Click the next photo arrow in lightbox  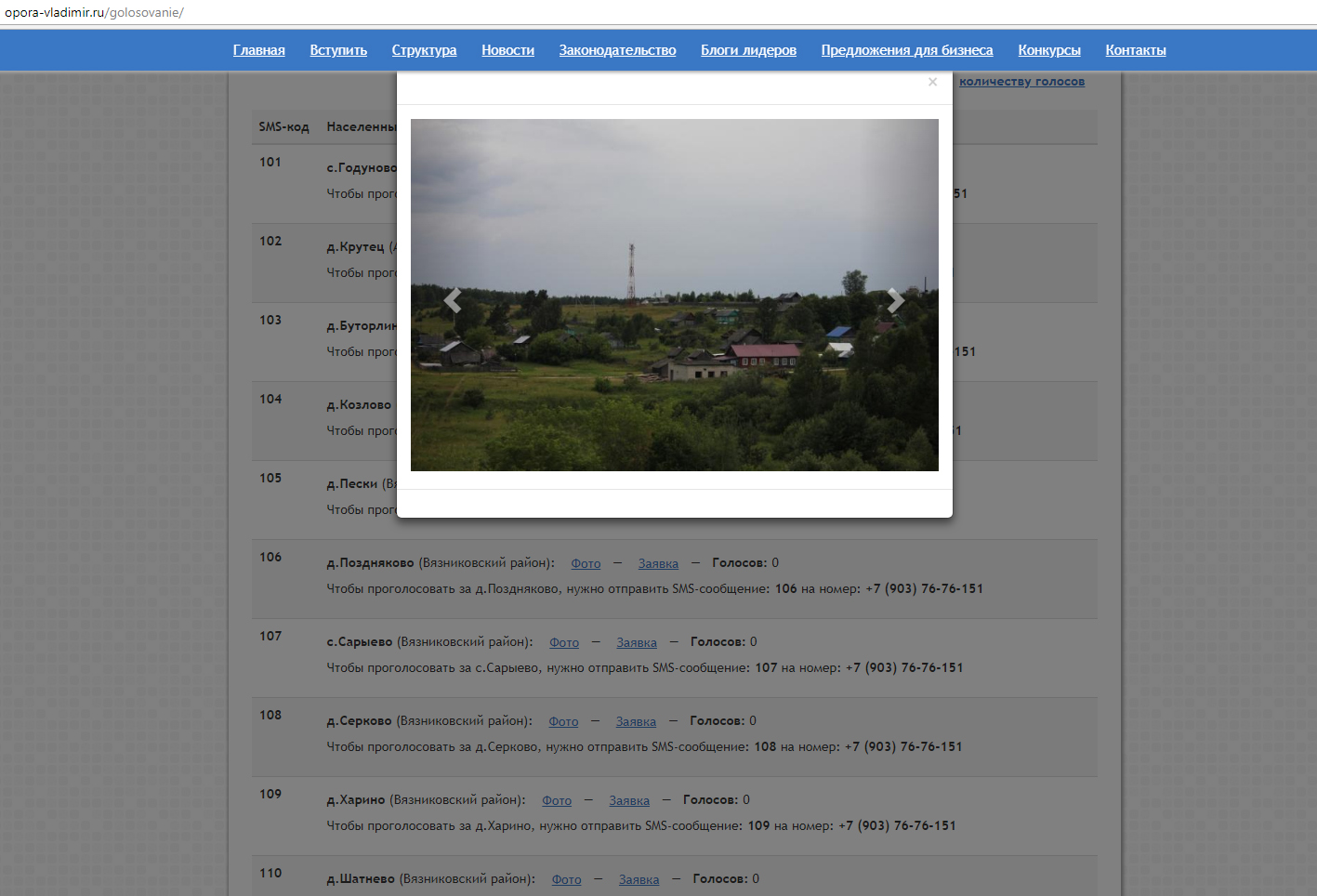click(895, 300)
